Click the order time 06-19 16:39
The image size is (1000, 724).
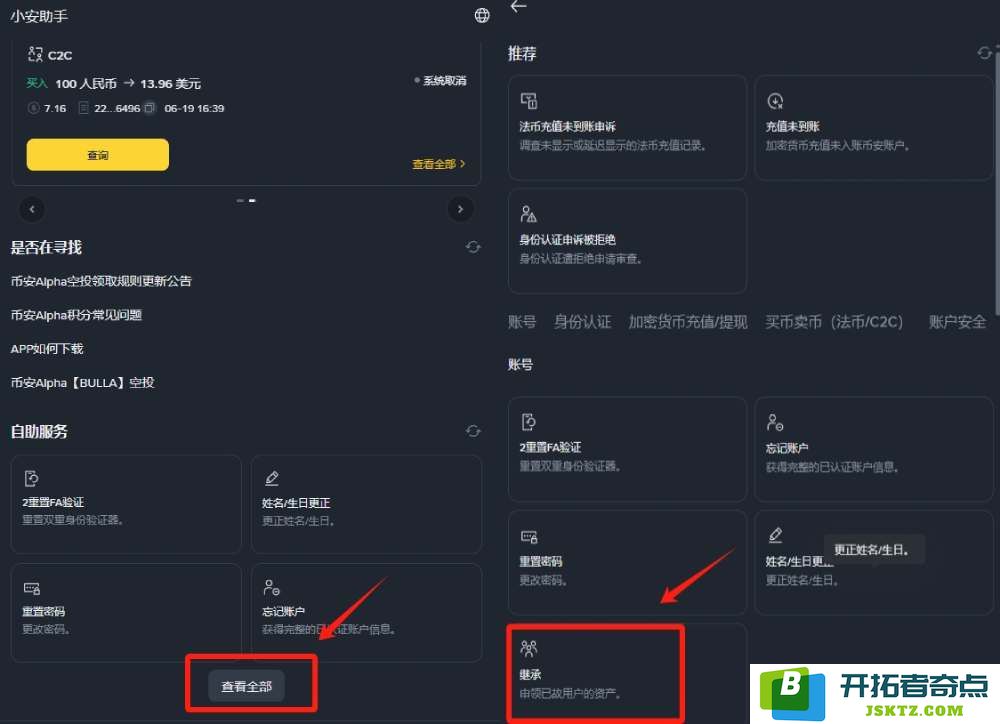pyautogui.click(x=194, y=108)
